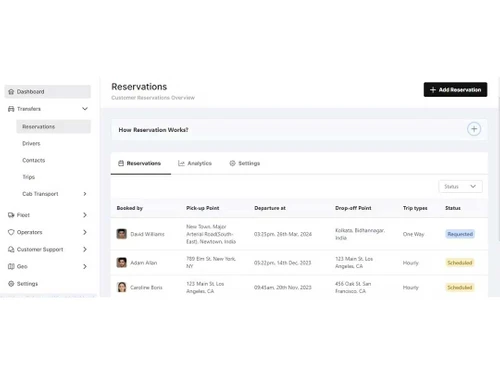Click the Trip types column header

pos(415,208)
